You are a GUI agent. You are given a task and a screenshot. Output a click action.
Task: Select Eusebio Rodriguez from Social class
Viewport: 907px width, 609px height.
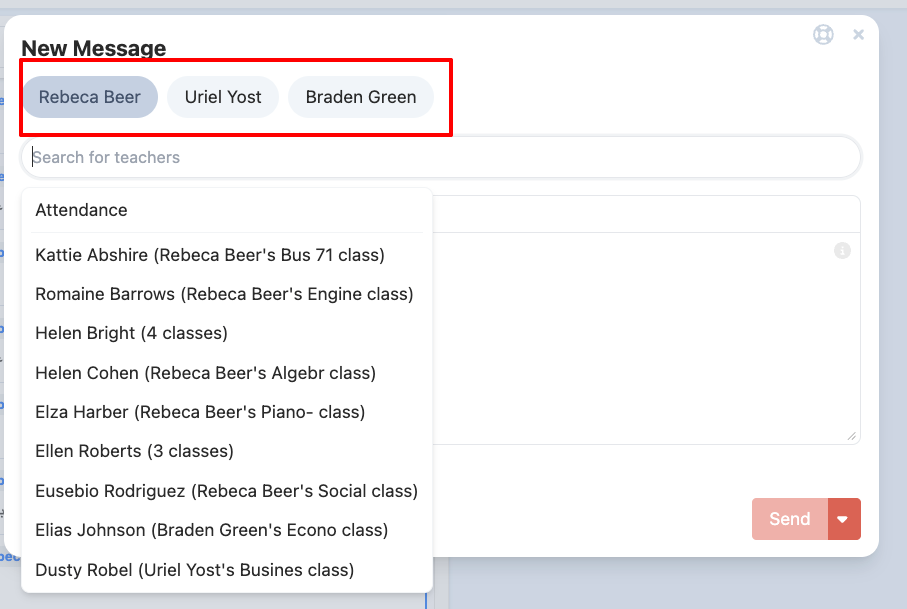[226, 491]
